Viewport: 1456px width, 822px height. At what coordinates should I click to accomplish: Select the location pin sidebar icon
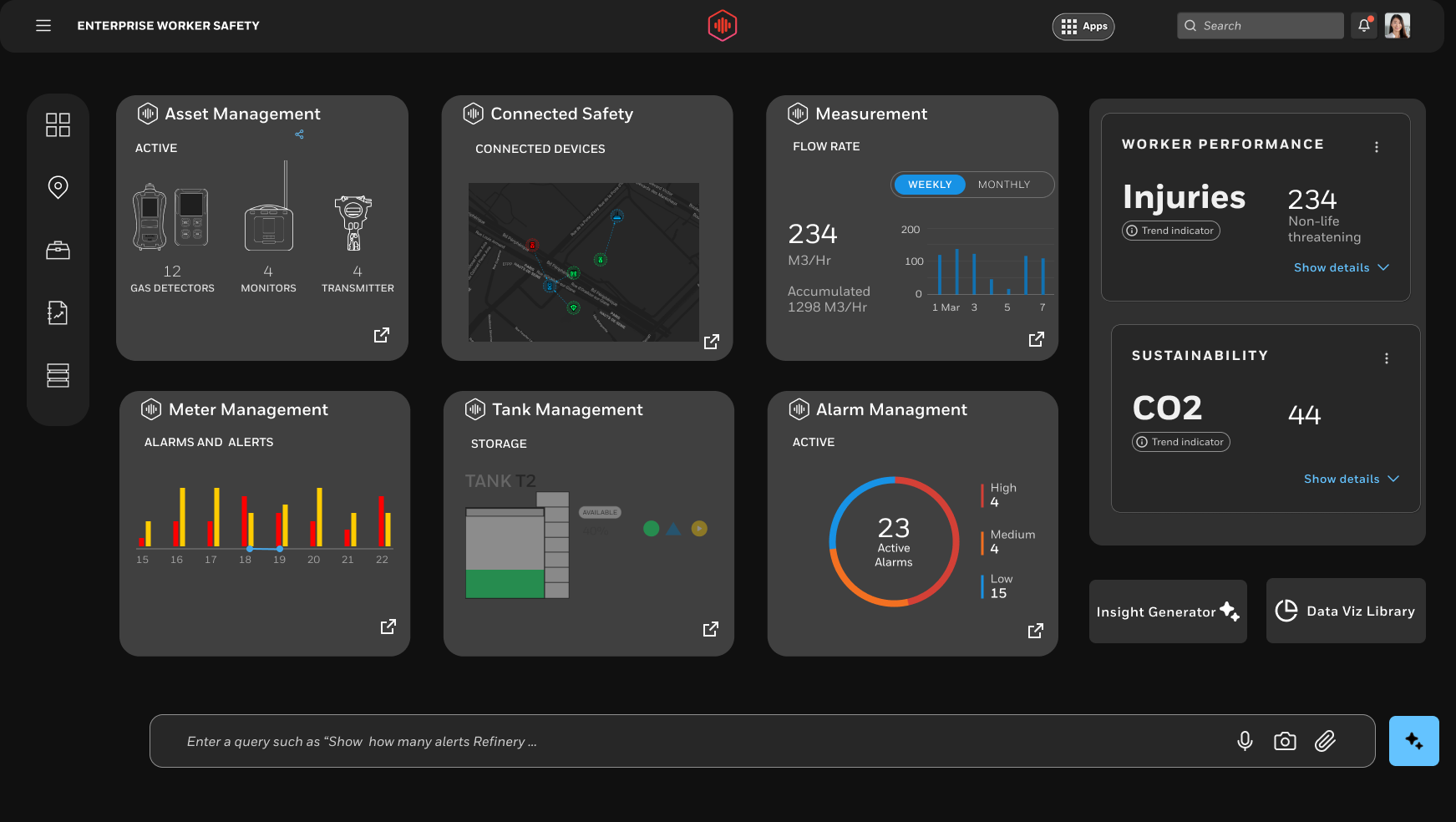click(x=58, y=187)
